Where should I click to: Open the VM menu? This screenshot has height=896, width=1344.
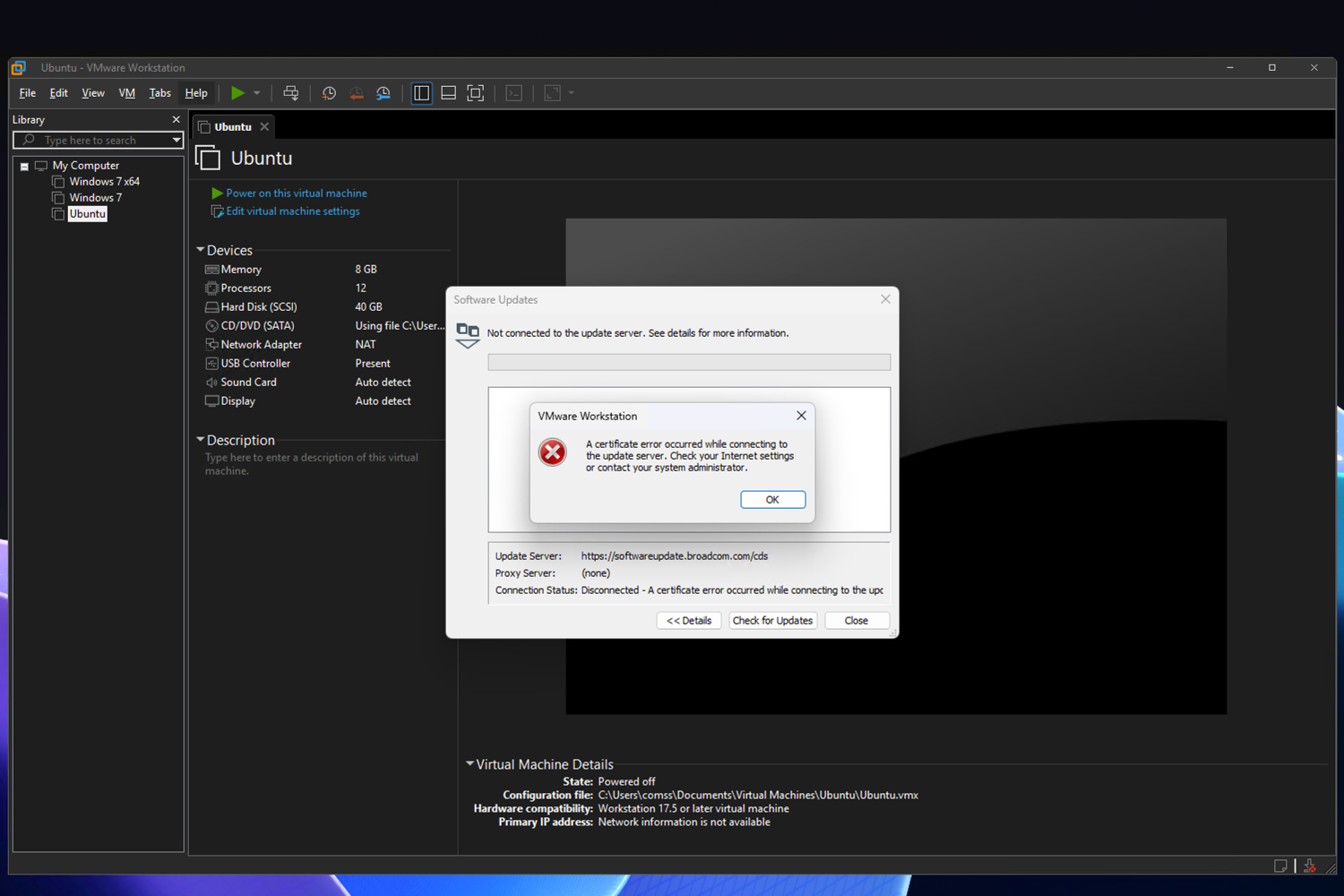pyautogui.click(x=127, y=93)
